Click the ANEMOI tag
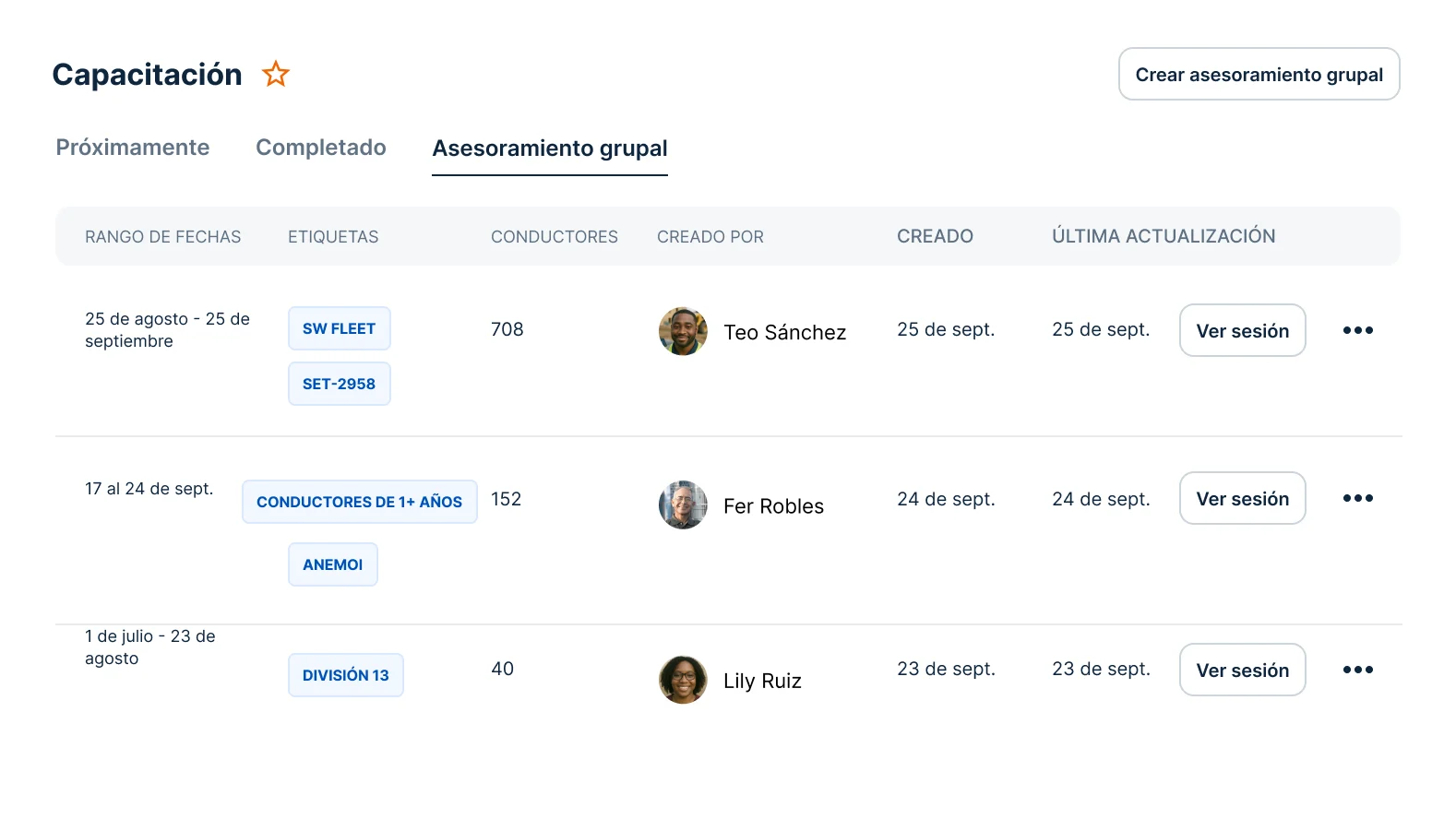 pyautogui.click(x=333, y=564)
